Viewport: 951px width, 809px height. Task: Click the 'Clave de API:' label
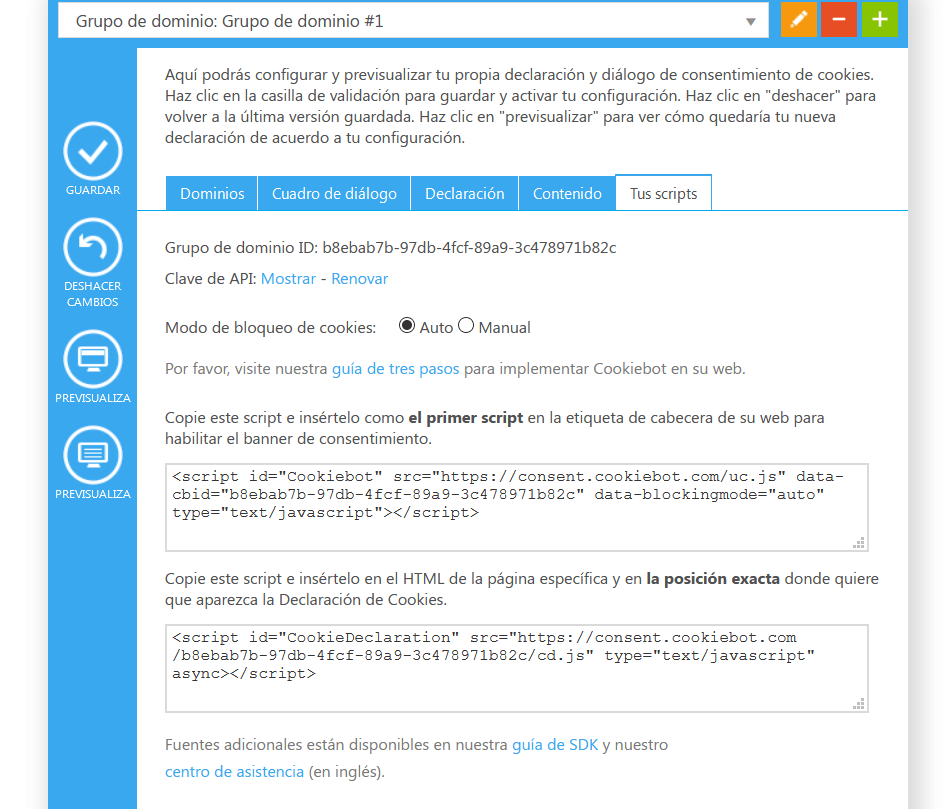[x=210, y=278]
